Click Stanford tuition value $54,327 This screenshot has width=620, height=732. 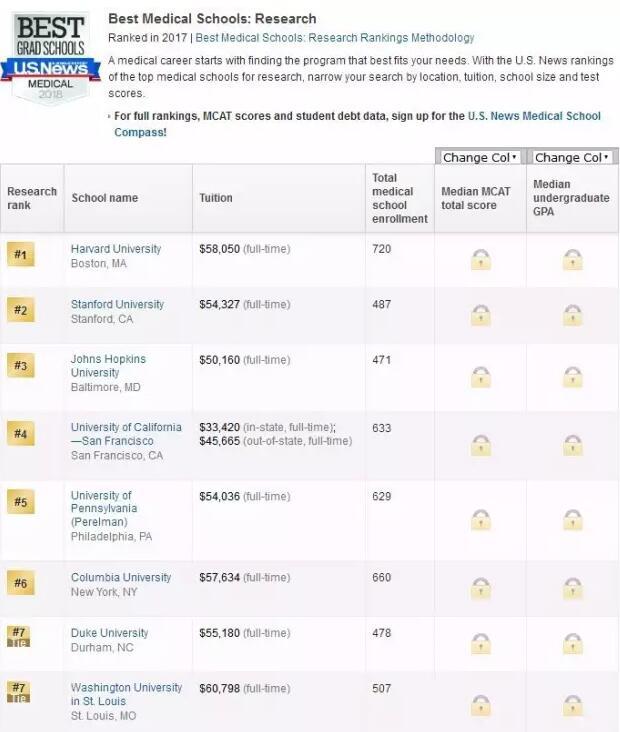(219, 304)
